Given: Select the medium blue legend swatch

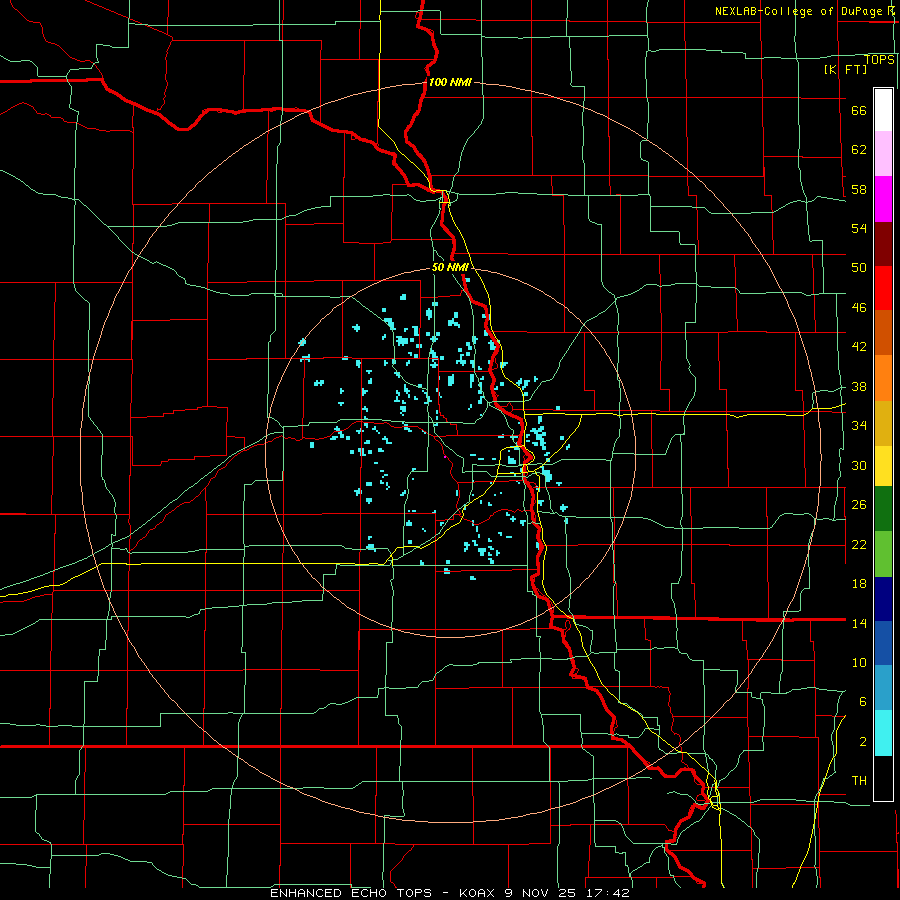Looking at the screenshot, I should (x=883, y=643).
